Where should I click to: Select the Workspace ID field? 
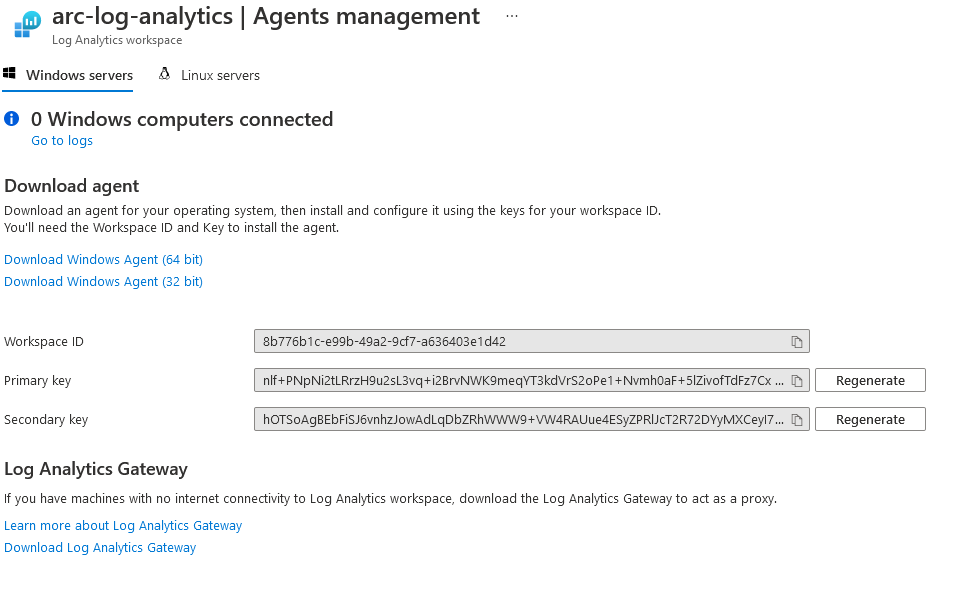[x=532, y=342]
